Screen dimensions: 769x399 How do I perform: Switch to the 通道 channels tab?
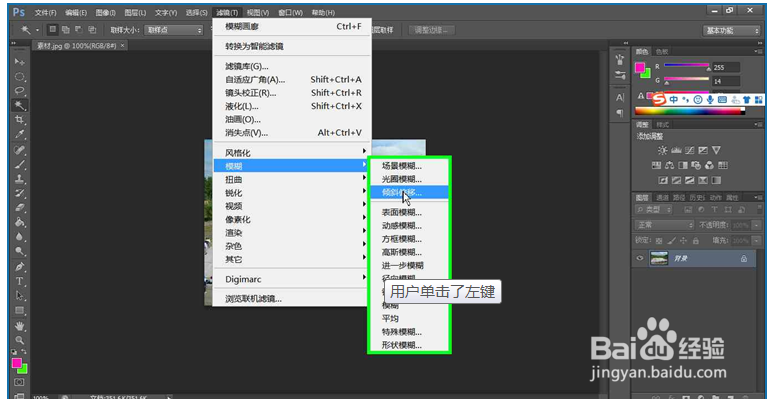click(663, 198)
